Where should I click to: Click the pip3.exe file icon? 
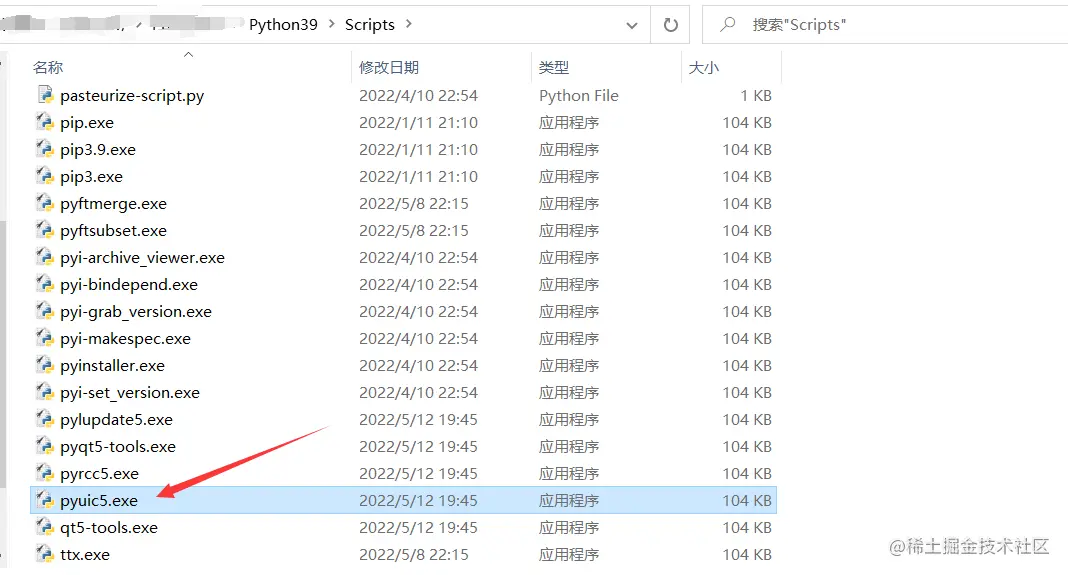pos(45,176)
